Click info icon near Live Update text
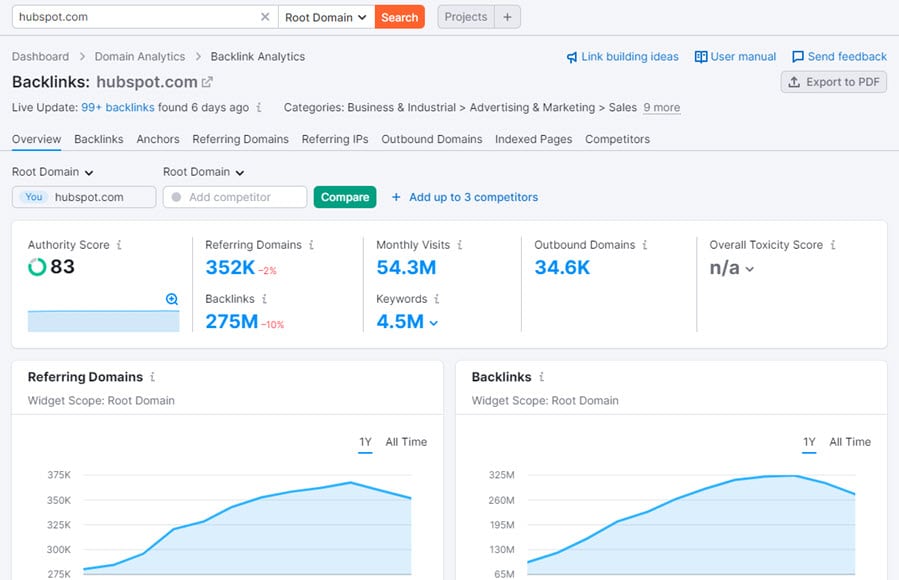 point(259,108)
